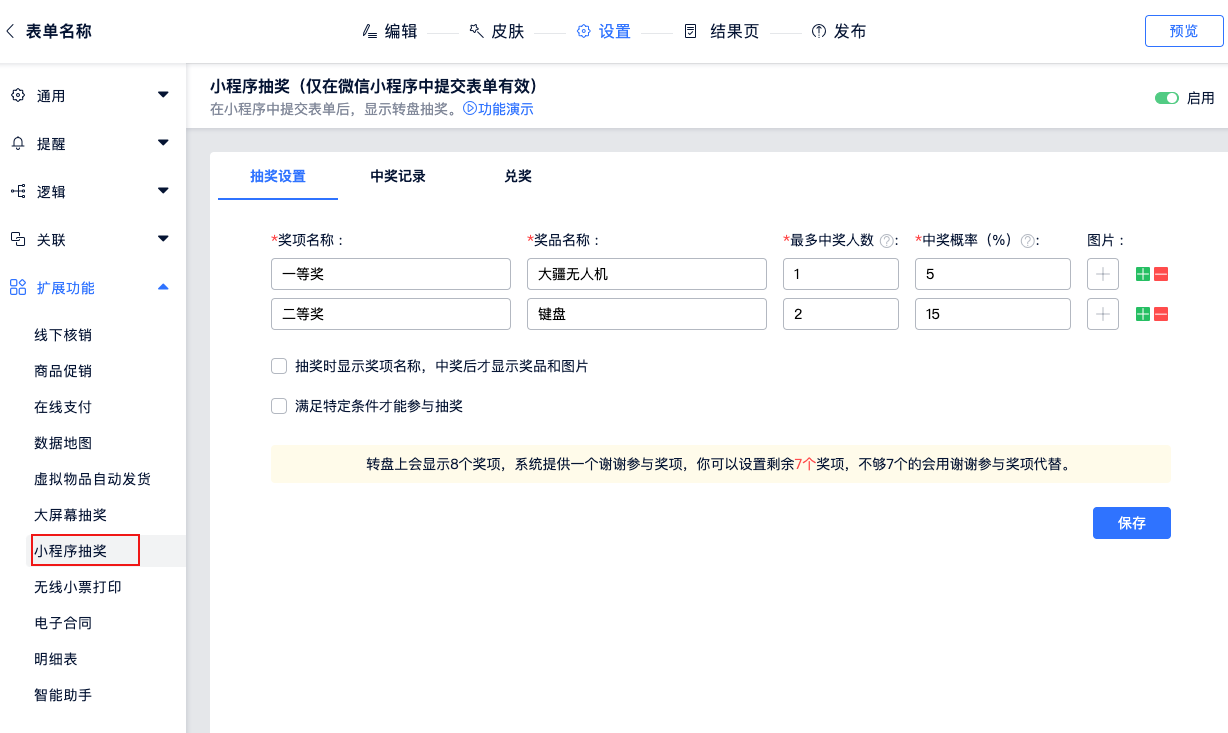
Task: Click the 大疆无人机 prize name field
Action: point(646,274)
